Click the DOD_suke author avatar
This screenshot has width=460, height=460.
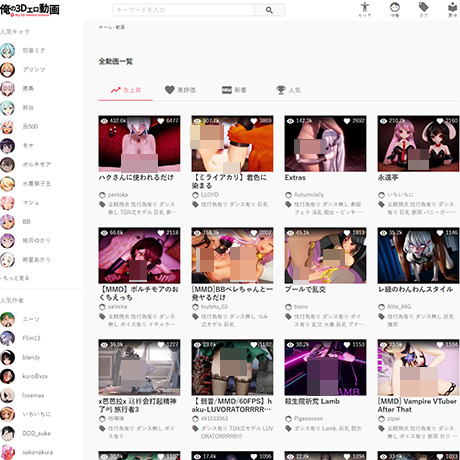point(7,433)
